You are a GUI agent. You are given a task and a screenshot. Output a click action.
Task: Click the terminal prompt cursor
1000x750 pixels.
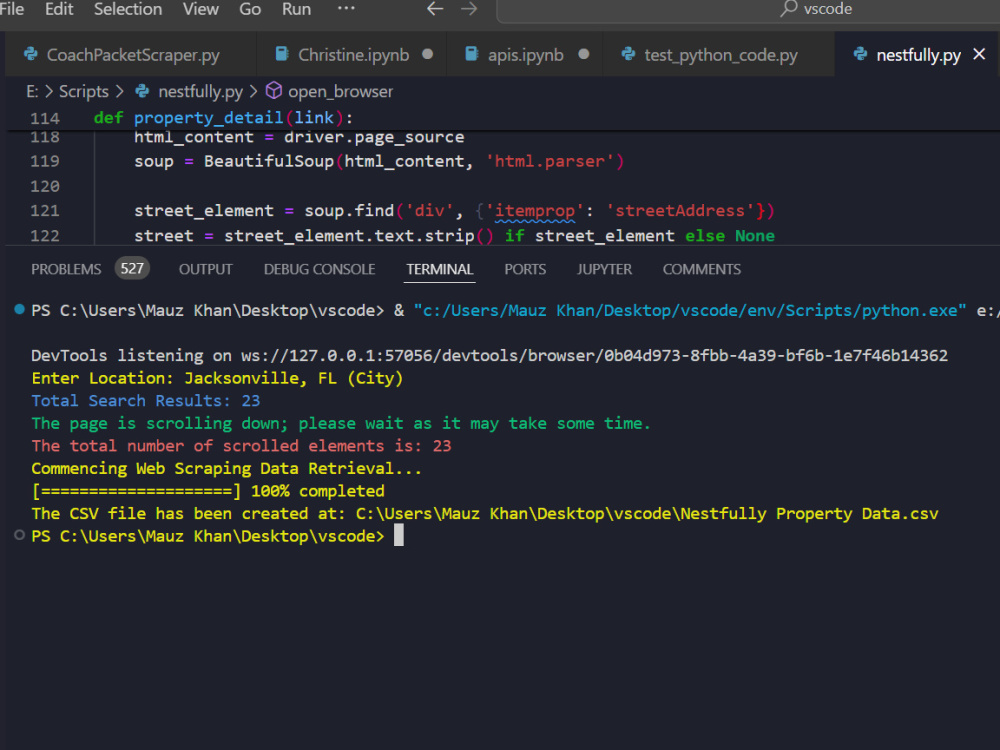coord(399,536)
